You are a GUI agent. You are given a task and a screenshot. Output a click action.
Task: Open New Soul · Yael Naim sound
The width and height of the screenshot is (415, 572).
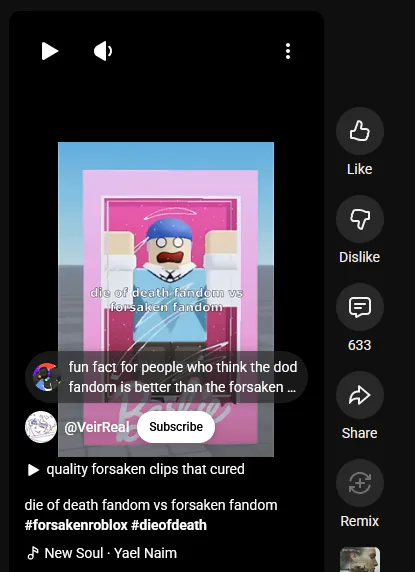[110, 553]
